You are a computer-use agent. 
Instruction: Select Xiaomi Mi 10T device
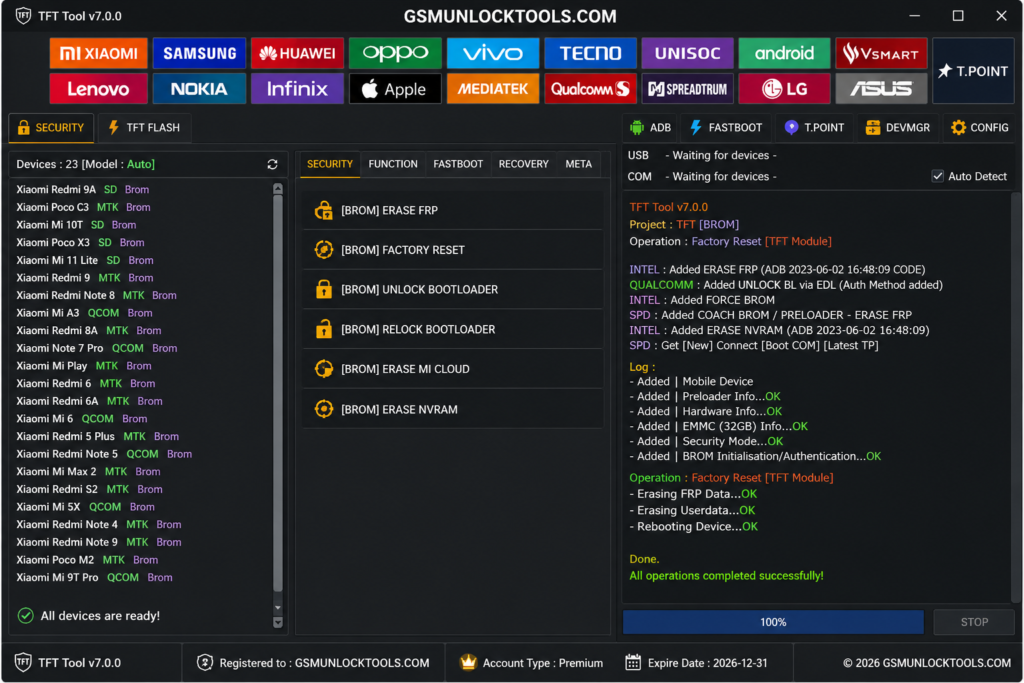click(76, 225)
